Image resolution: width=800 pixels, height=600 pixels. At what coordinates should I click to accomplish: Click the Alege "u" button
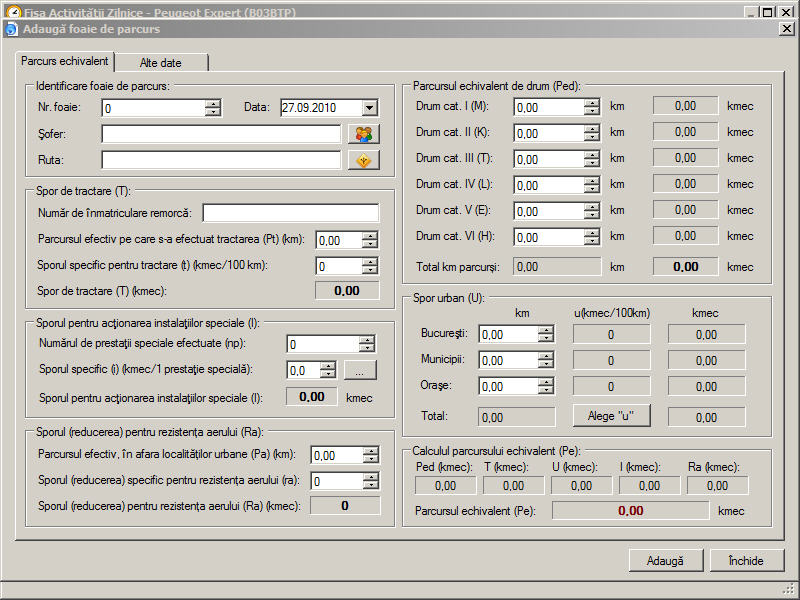(x=611, y=414)
